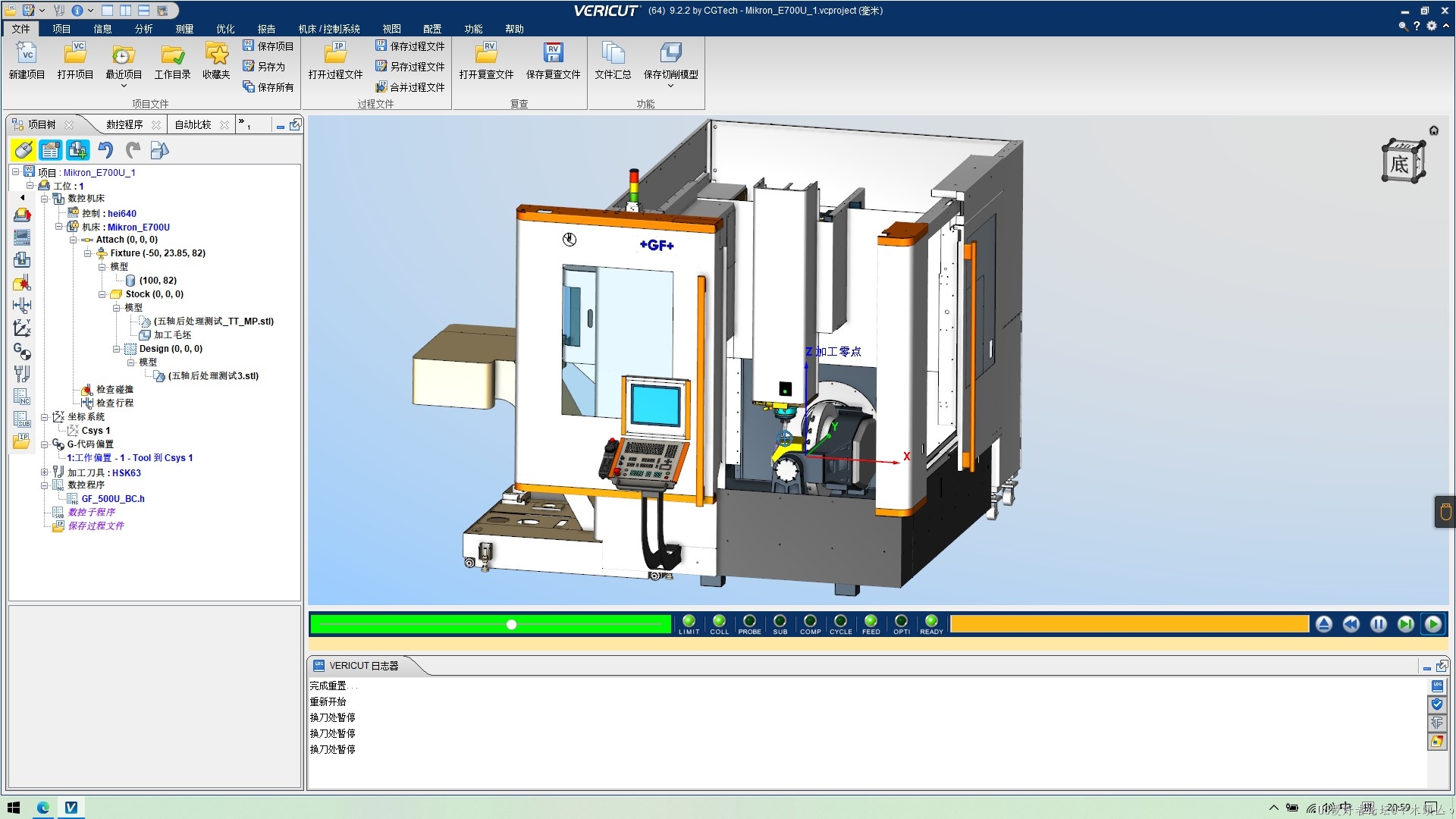The image size is (1456, 819).
Task: Toggle the LIMIT status light
Action: (689, 624)
